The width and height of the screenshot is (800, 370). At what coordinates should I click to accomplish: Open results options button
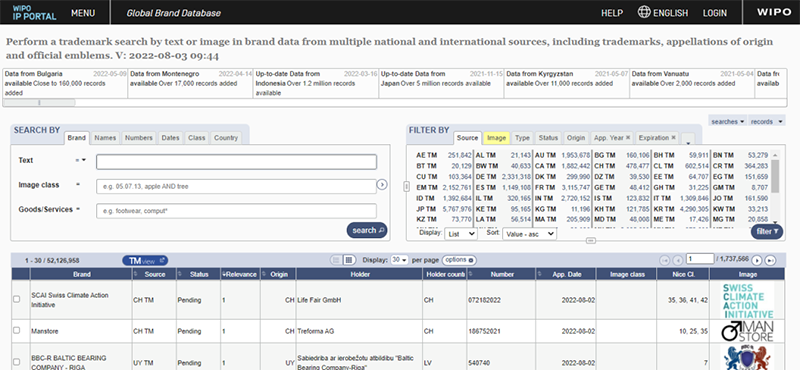pos(459,260)
